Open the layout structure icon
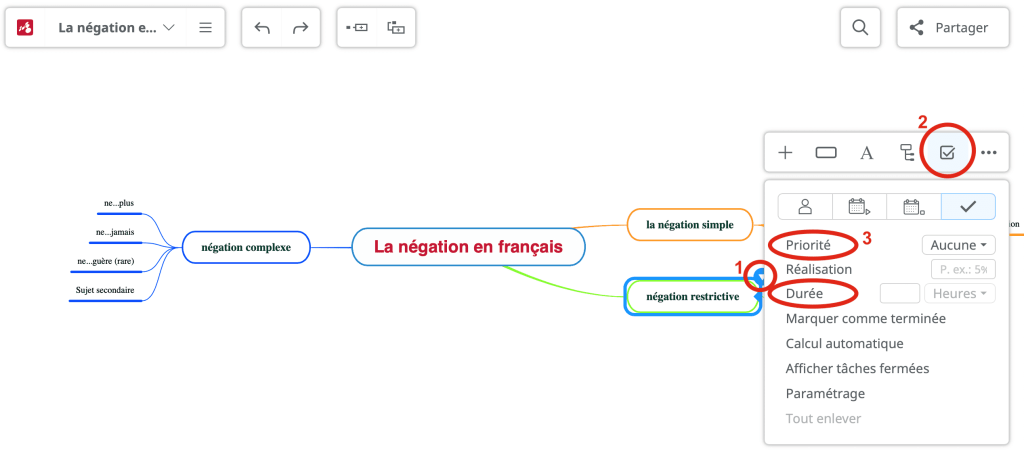The image size is (1024, 476). 907,153
